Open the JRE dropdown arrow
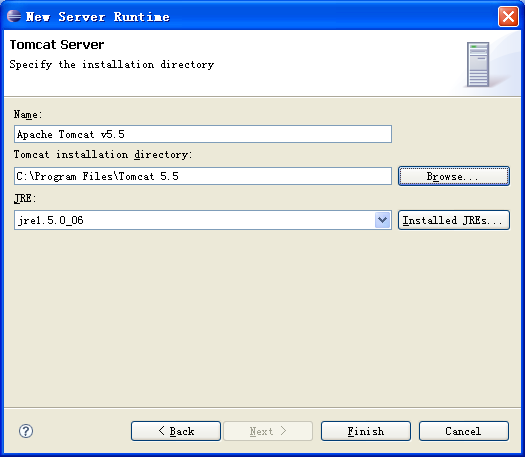 click(382, 220)
